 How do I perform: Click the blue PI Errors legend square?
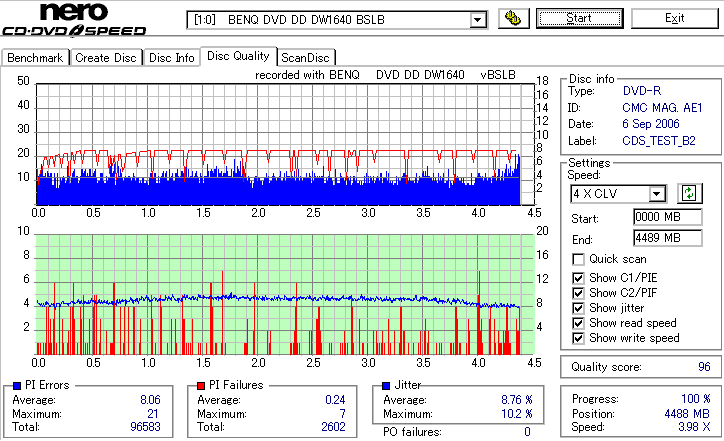(17, 386)
